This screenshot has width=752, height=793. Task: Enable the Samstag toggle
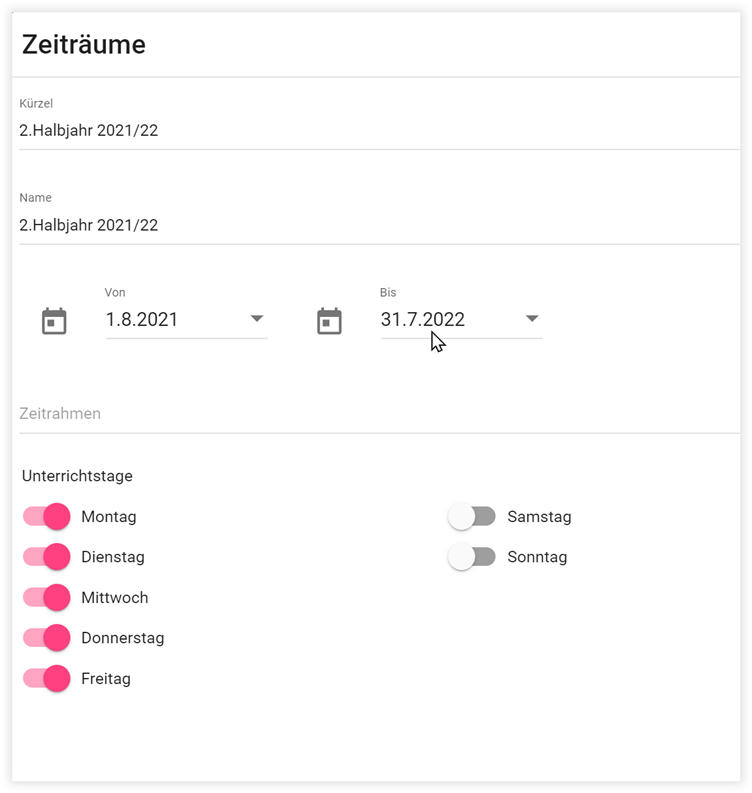(472, 517)
